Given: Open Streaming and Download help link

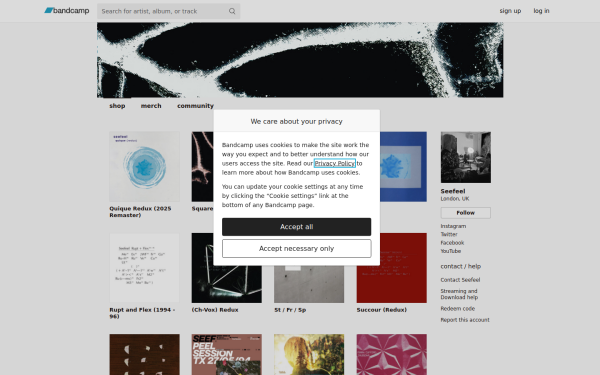Looking at the screenshot, I should click(459, 294).
